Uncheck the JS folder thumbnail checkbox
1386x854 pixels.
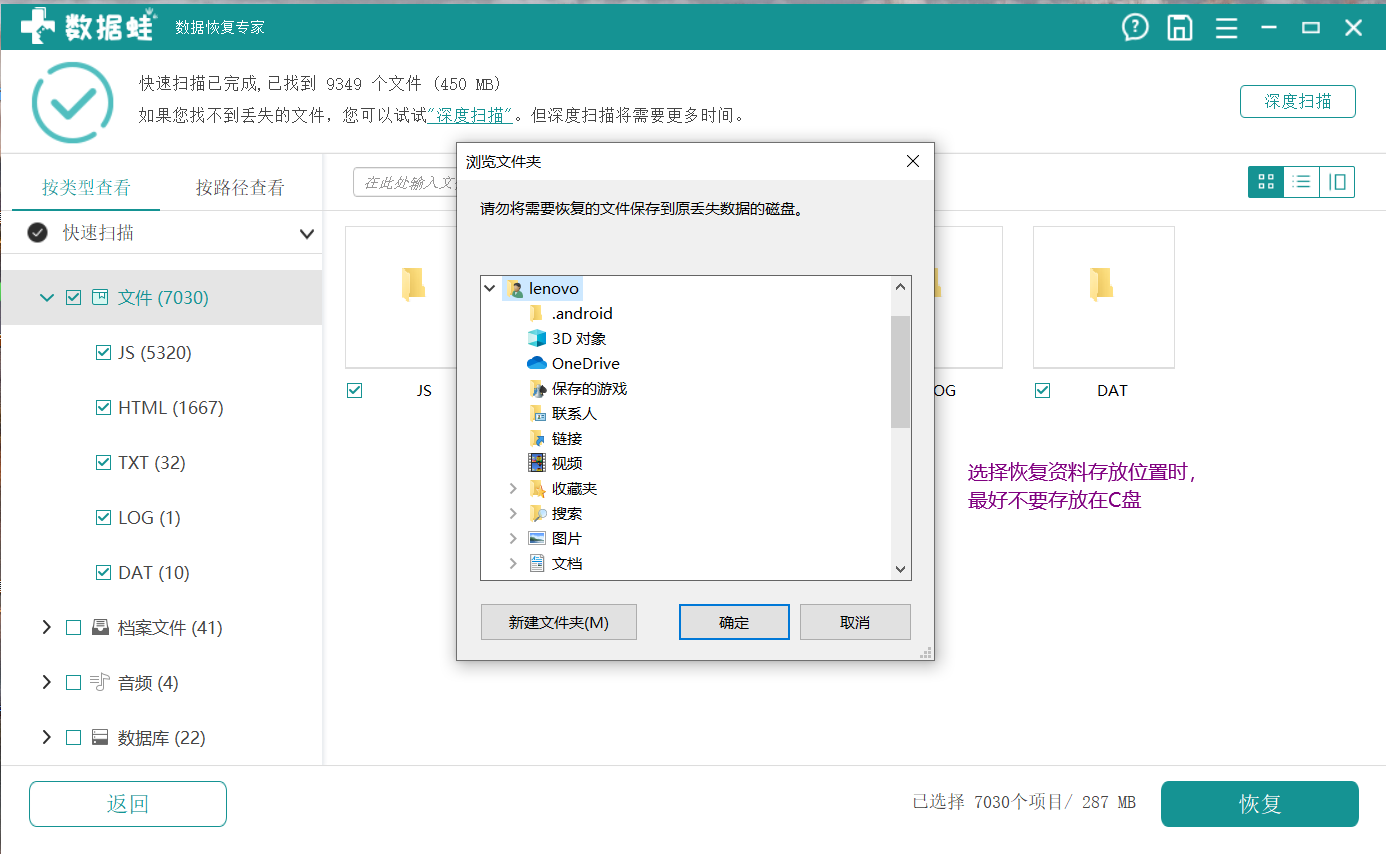(354, 390)
